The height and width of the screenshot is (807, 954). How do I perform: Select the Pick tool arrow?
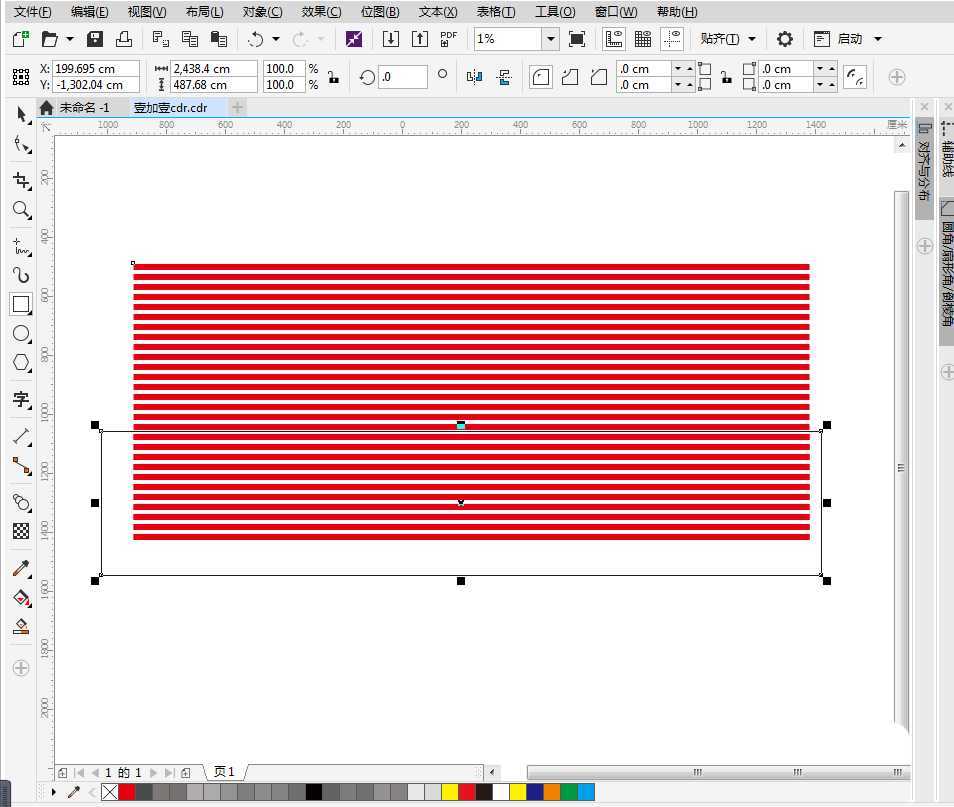21,114
